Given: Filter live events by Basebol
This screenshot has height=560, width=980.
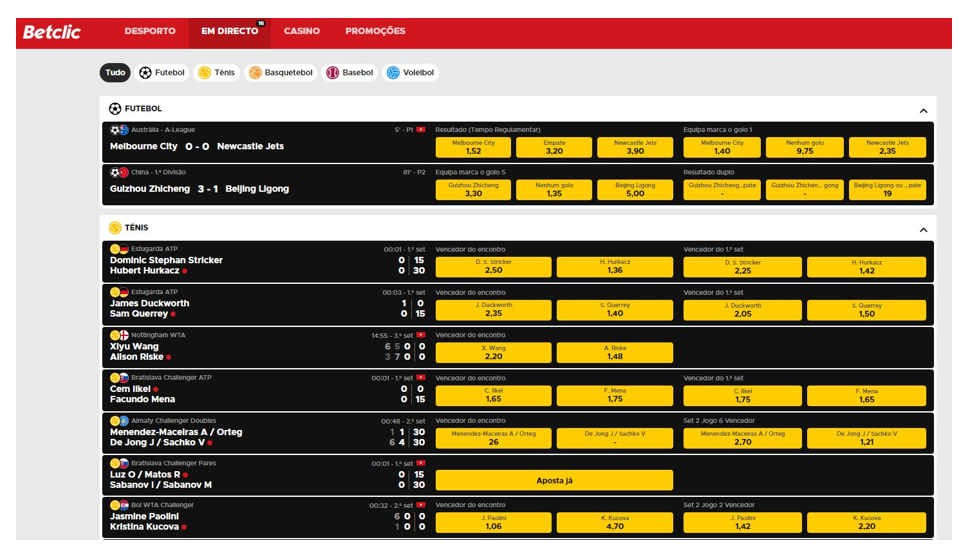Looking at the screenshot, I should [x=350, y=72].
